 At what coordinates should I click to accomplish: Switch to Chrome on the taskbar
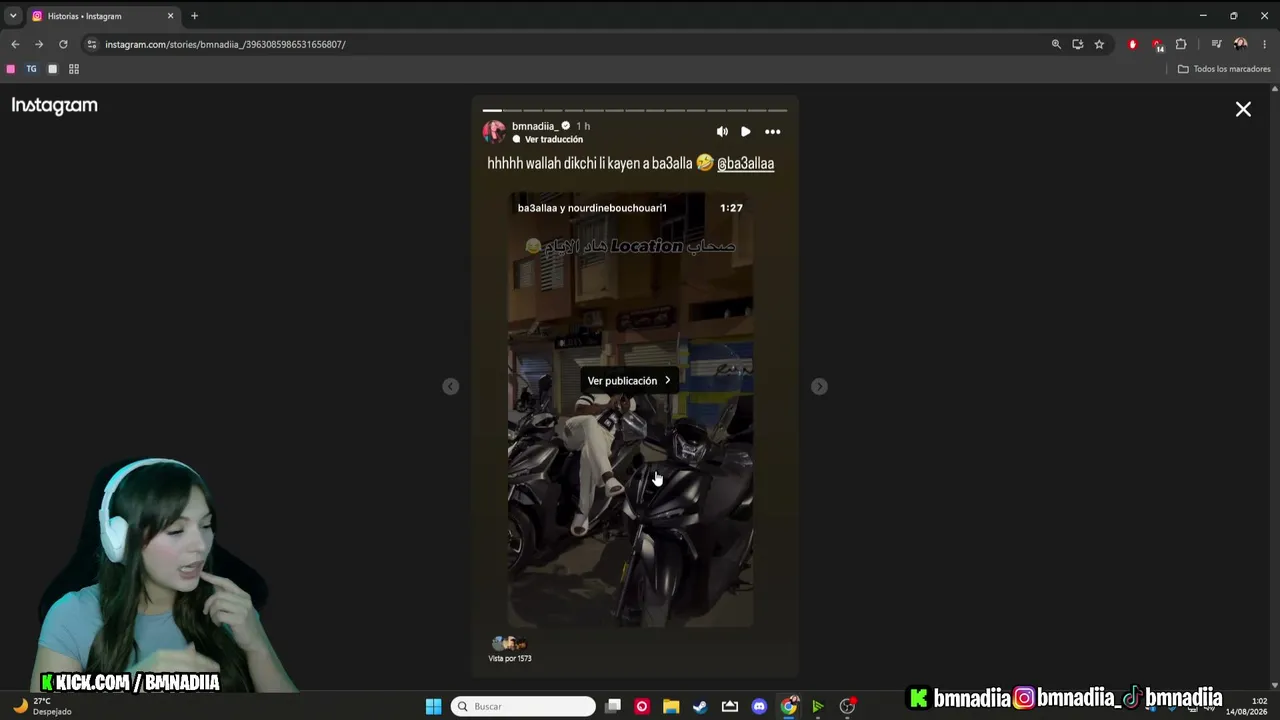pos(789,707)
